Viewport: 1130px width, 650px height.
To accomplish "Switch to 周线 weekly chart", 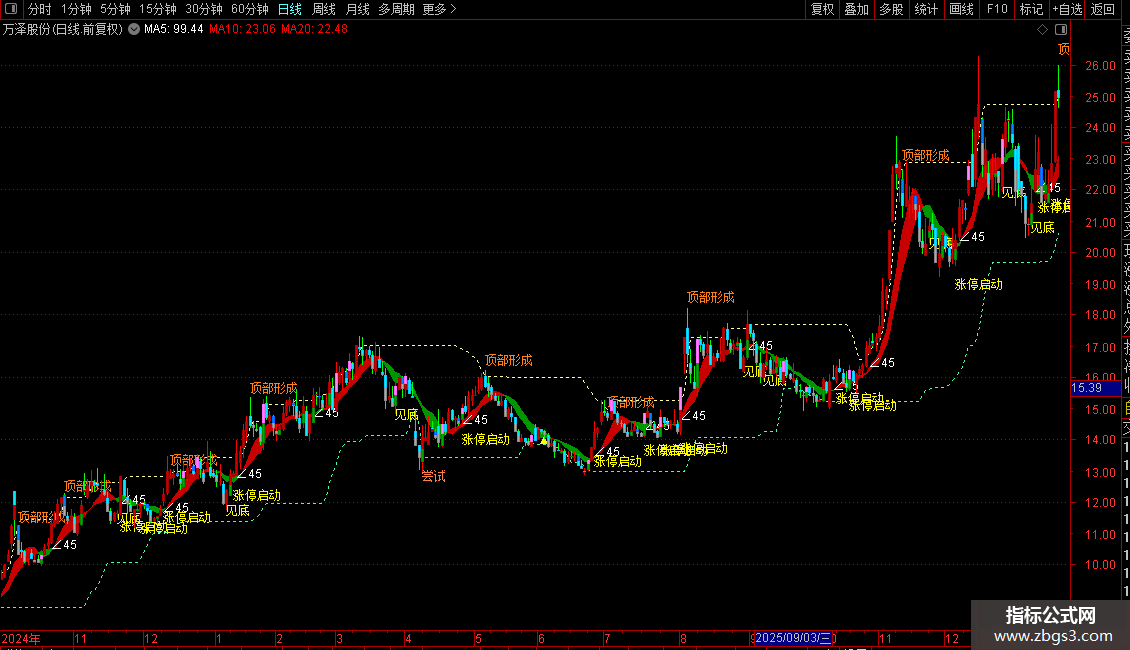I will click(324, 9).
